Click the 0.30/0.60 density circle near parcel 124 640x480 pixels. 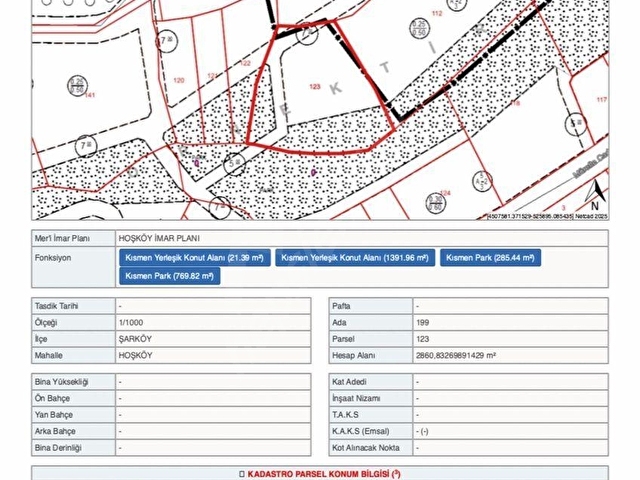(x=436, y=204)
